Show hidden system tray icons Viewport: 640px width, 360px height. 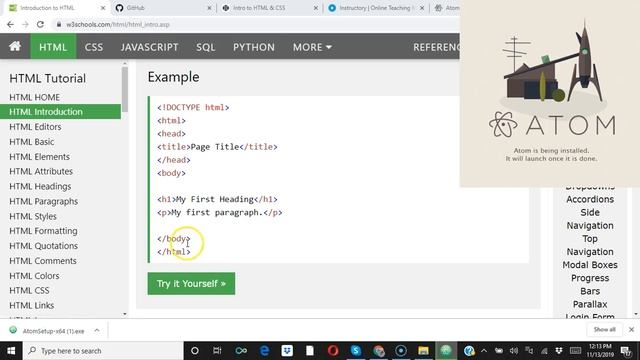click(484, 351)
